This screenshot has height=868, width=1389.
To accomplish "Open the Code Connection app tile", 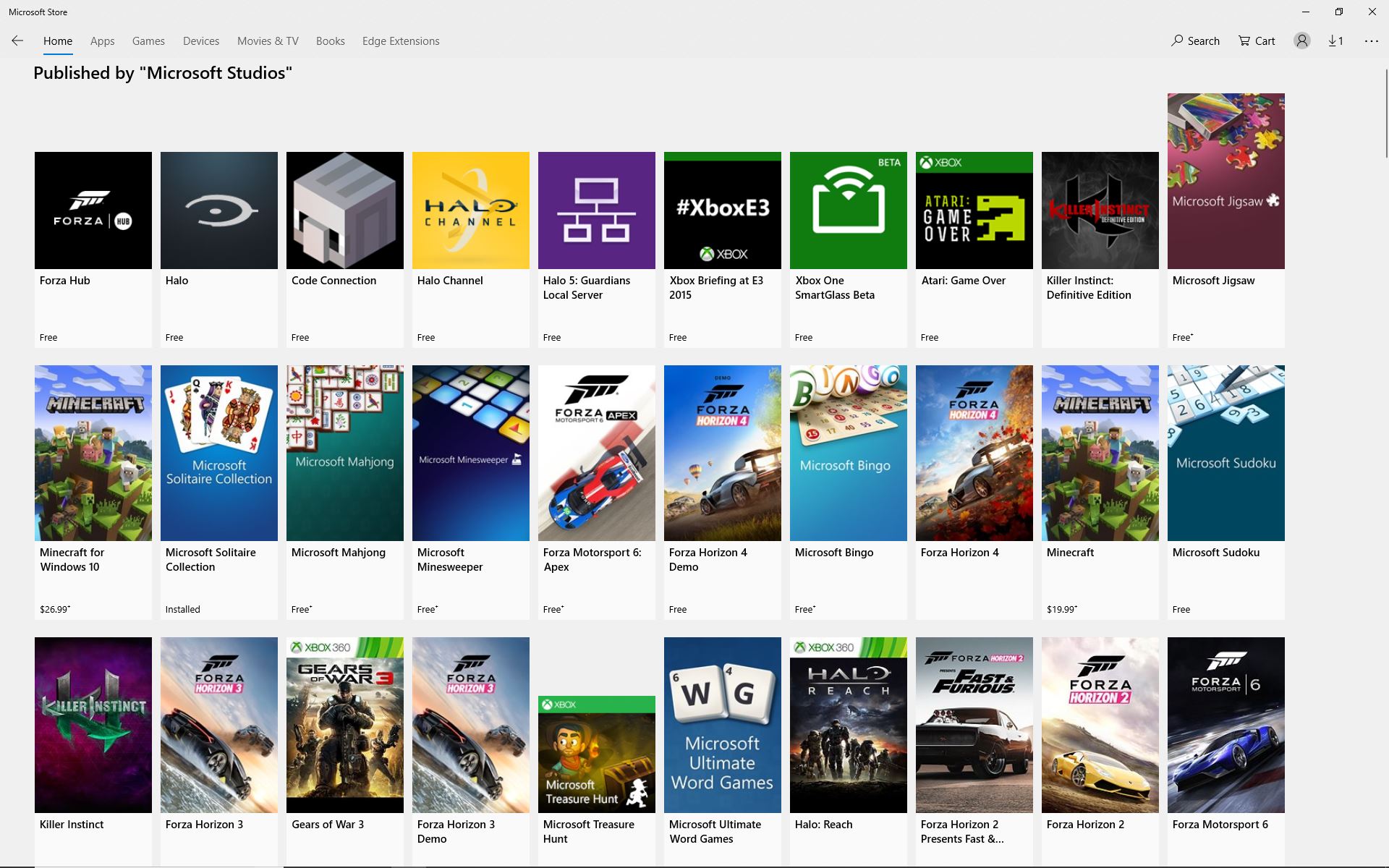I will (345, 210).
